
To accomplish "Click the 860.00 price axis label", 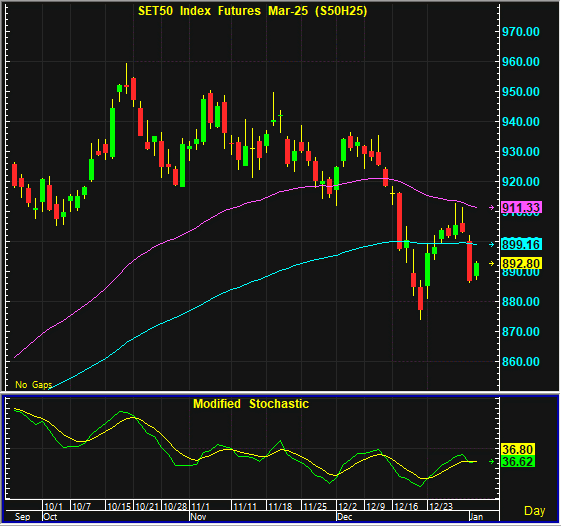I will (521, 362).
